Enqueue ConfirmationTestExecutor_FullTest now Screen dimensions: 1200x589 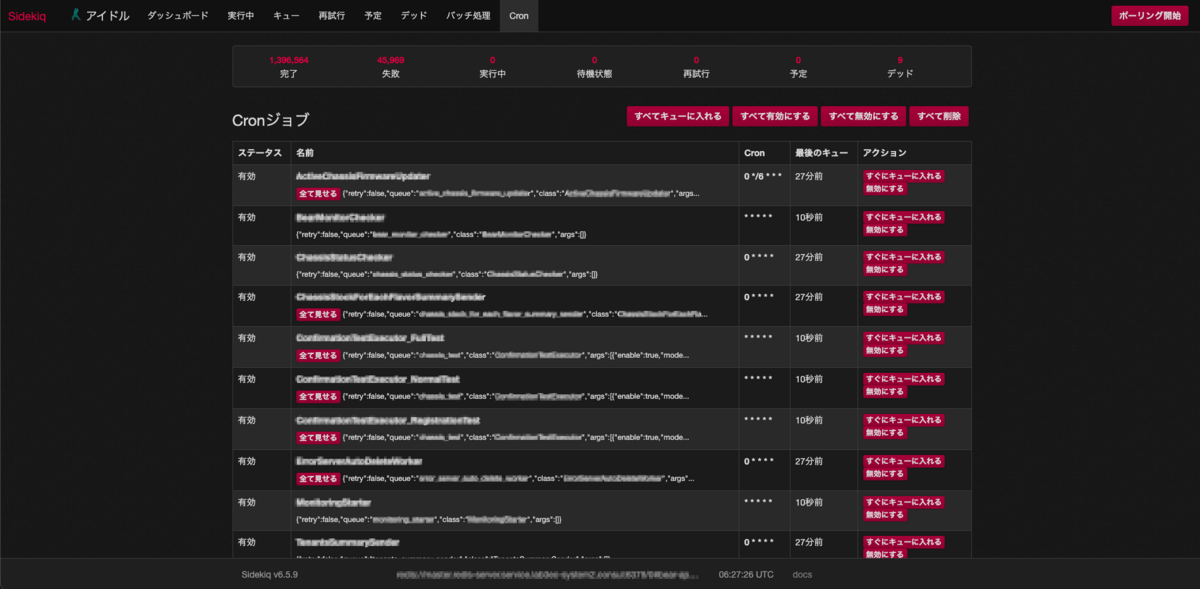coord(904,337)
